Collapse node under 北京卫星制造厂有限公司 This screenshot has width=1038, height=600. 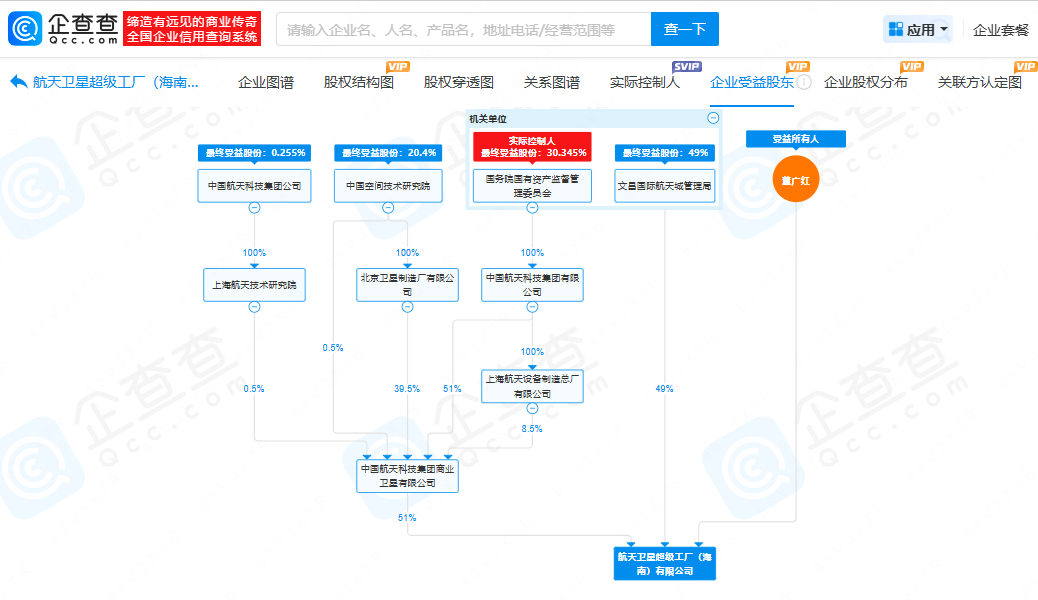407,307
